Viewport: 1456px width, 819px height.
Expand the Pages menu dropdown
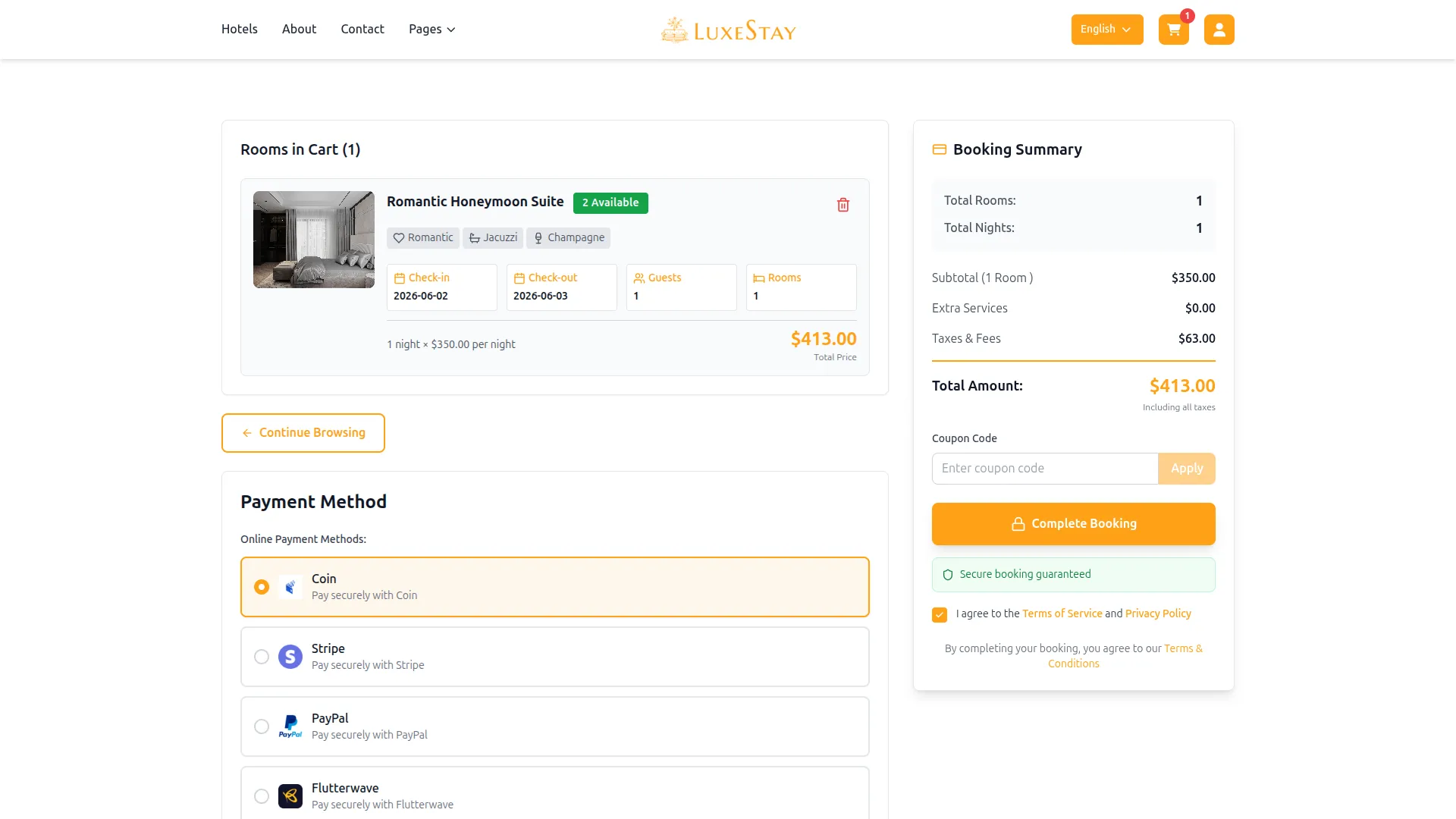[x=431, y=30]
